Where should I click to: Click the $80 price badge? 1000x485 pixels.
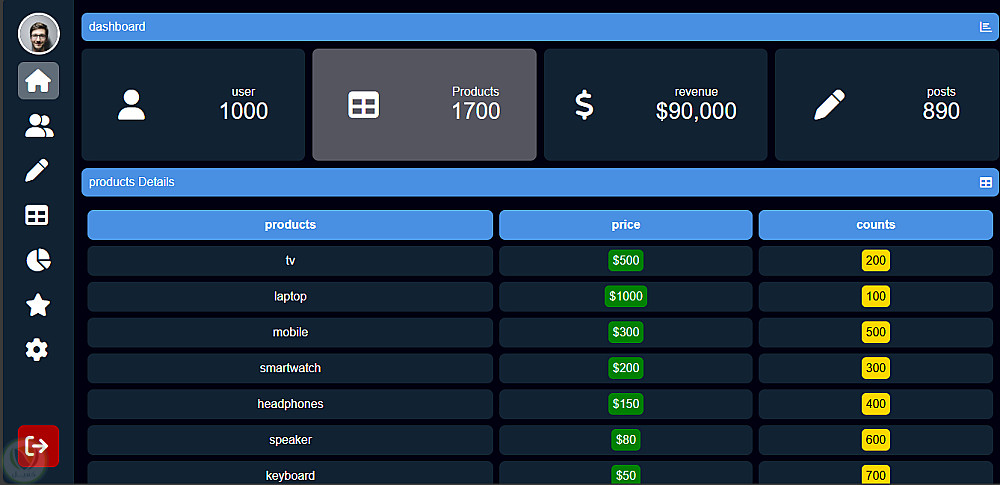point(626,439)
